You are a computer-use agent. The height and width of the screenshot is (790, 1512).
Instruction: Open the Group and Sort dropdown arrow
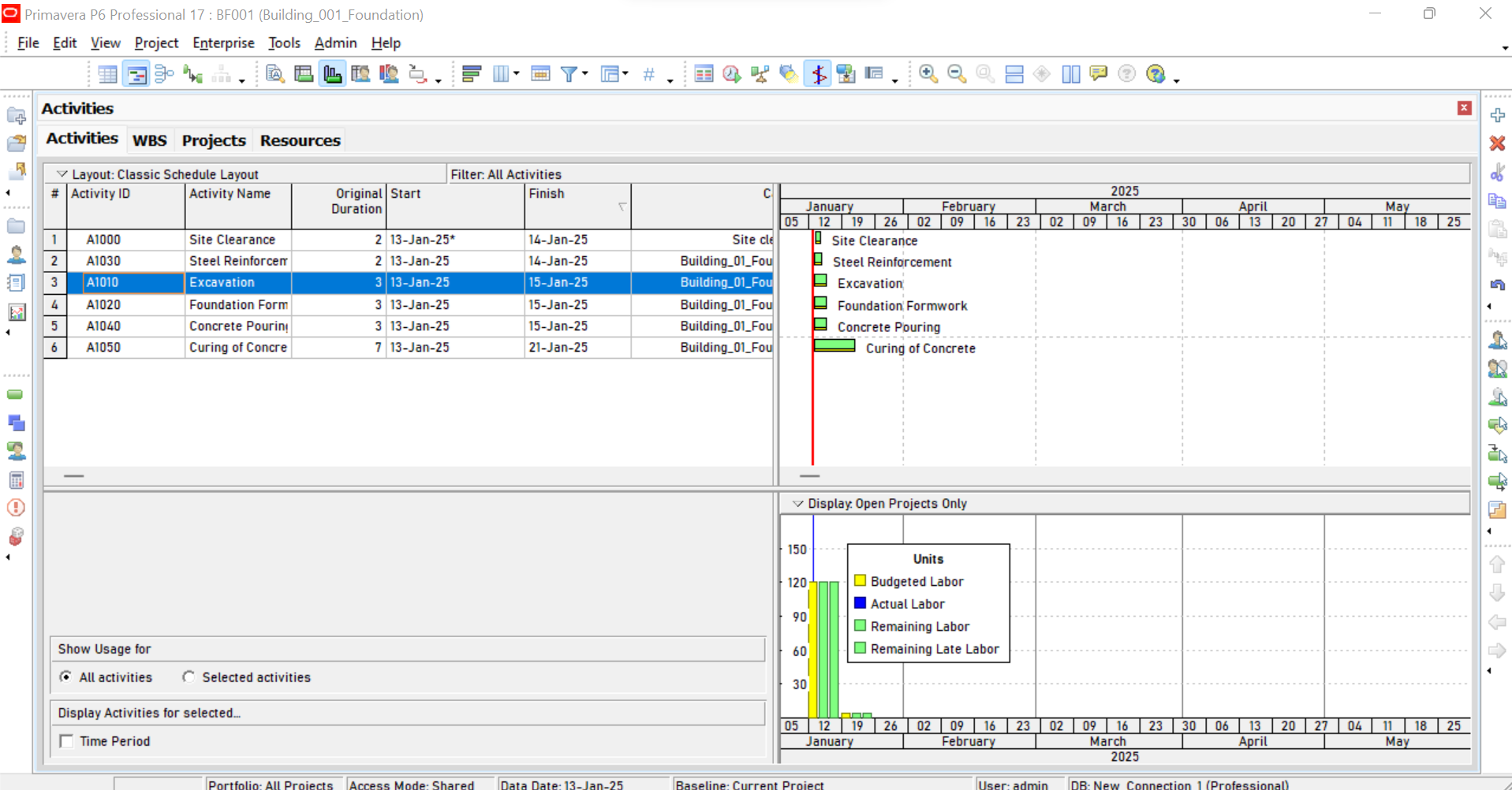click(x=625, y=73)
